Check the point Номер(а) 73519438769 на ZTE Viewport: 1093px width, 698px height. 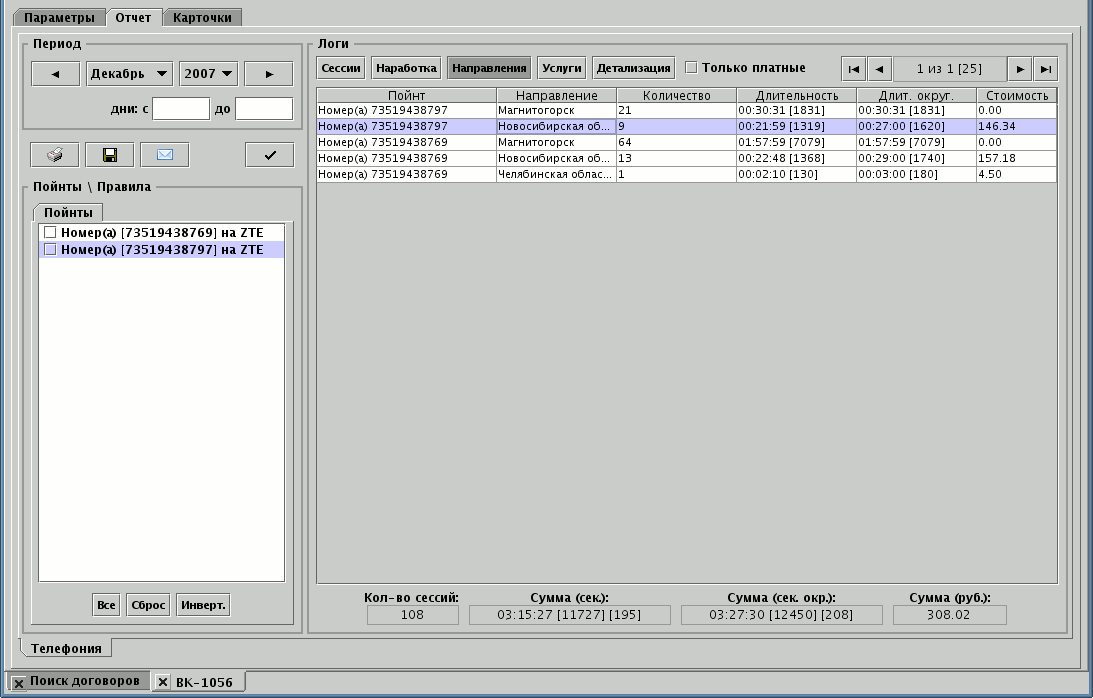[x=50, y=233]
